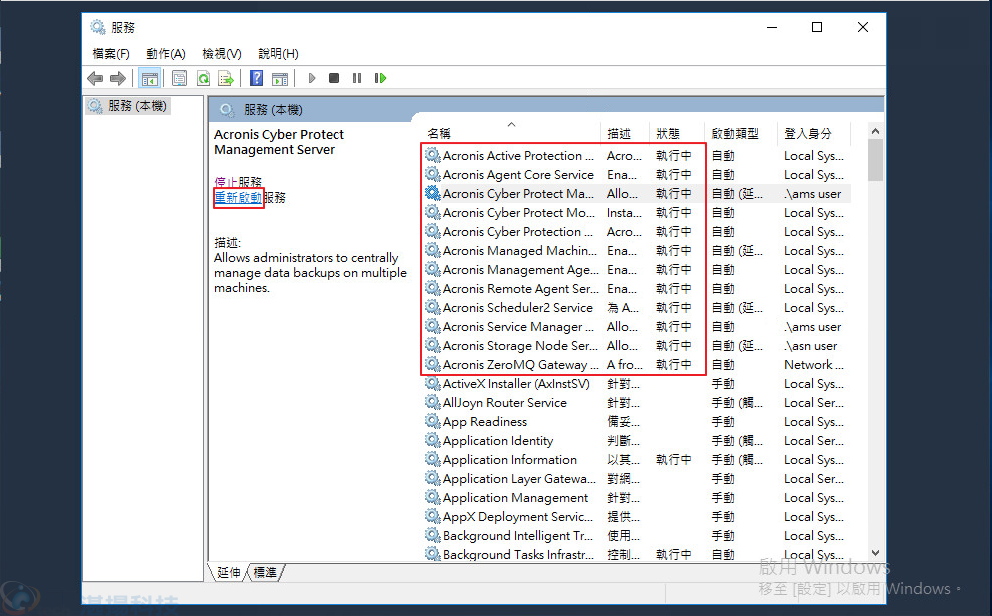992x616 pixels.
Task: Toggle the Show/Hide Action Pane icon
Action: [x=280, y=78]
